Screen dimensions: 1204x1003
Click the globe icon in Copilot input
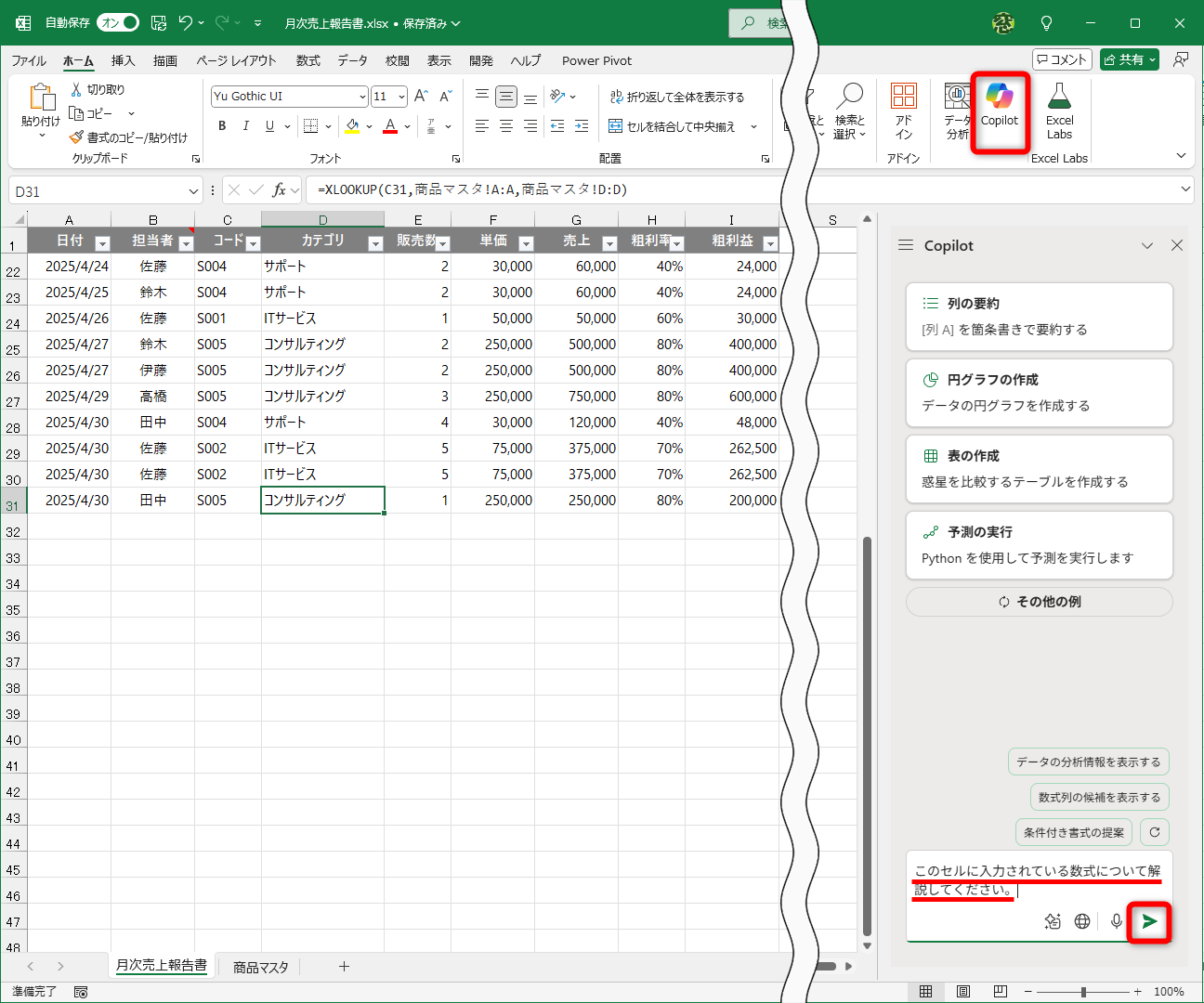(1082, 921)
